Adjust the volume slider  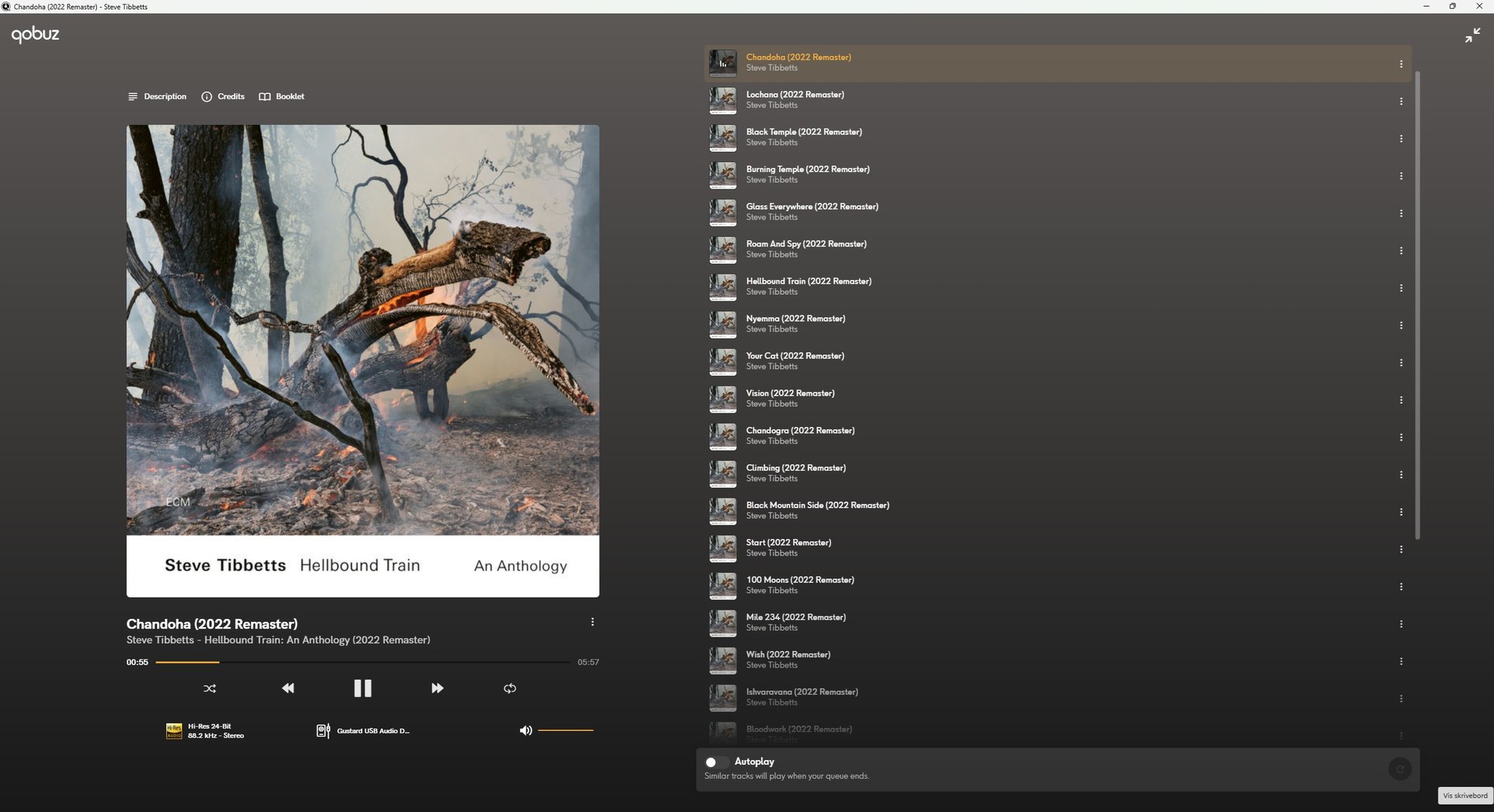point(565,730)
